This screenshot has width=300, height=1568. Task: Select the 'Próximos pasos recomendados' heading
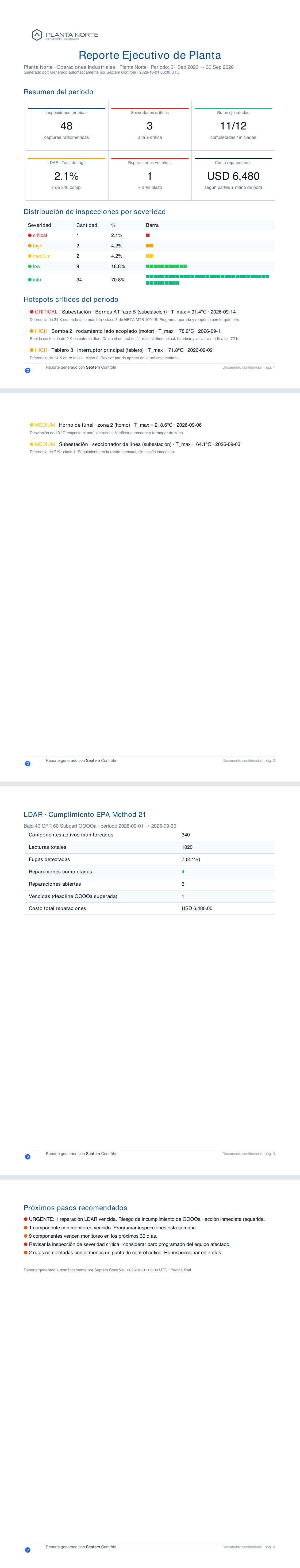(x=75, y=1208)
